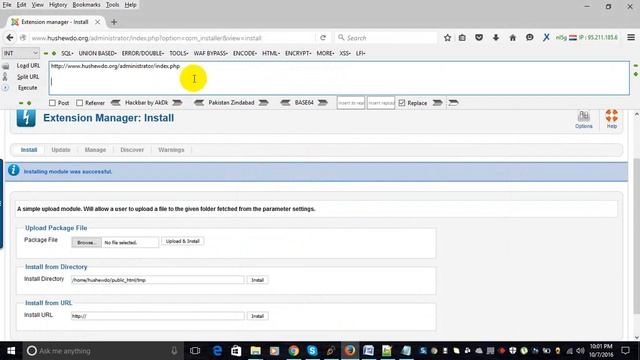The image size is (640, 360).
Task: Open the Windows Start menu
Action: [11, 351]
